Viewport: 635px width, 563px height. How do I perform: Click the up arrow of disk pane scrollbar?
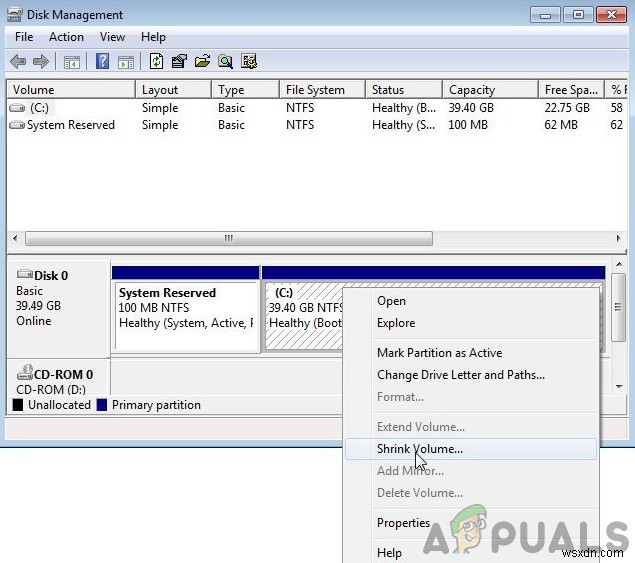point(619,264)
